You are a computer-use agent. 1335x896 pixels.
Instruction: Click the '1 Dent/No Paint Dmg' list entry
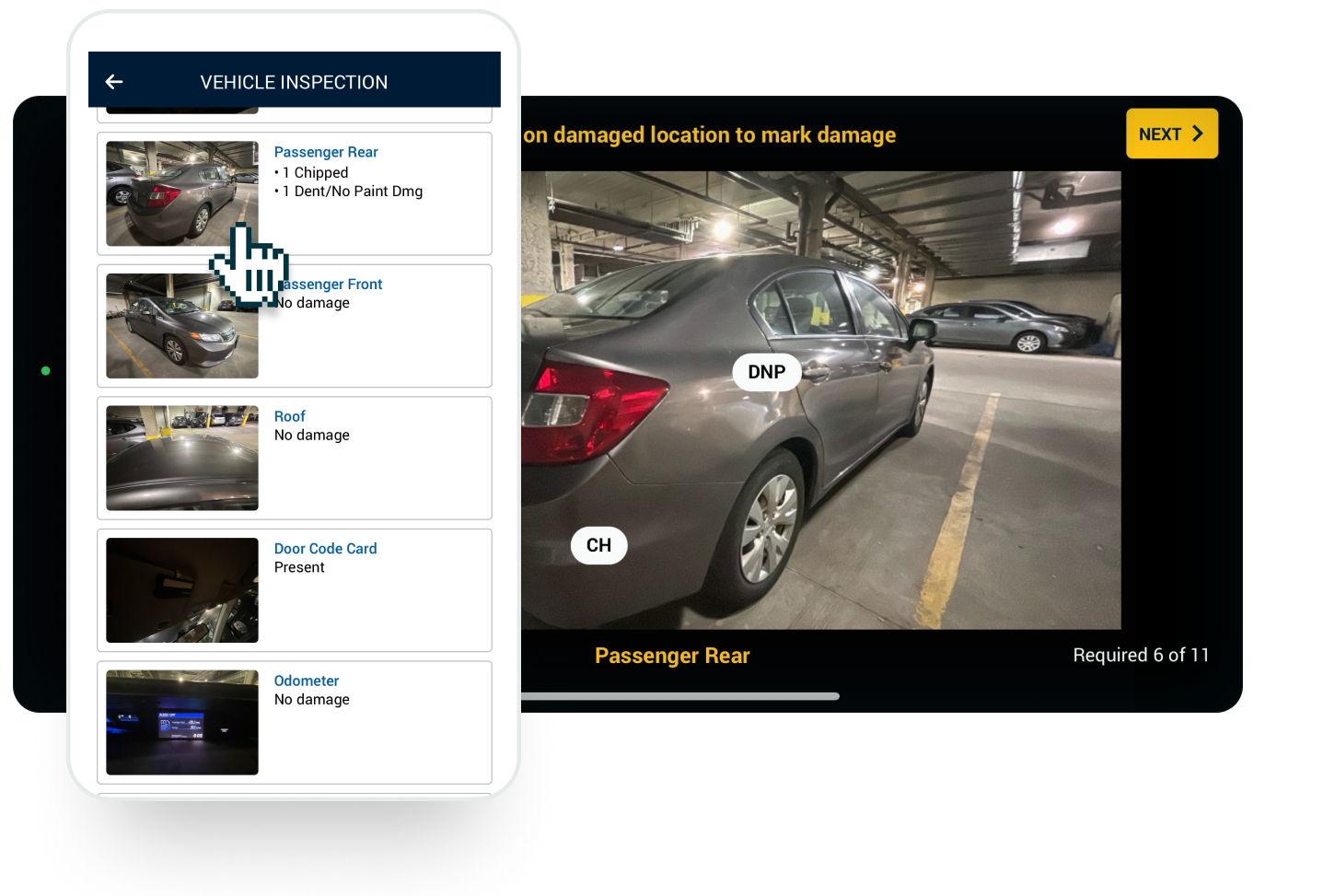pos(352,192)
